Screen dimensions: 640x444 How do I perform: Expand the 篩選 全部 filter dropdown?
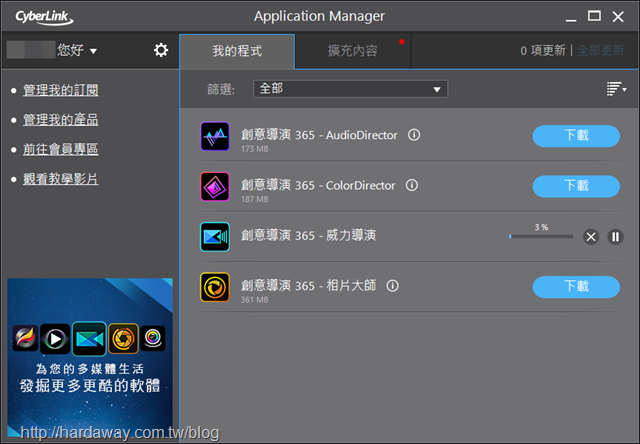[x=350, y=89]
